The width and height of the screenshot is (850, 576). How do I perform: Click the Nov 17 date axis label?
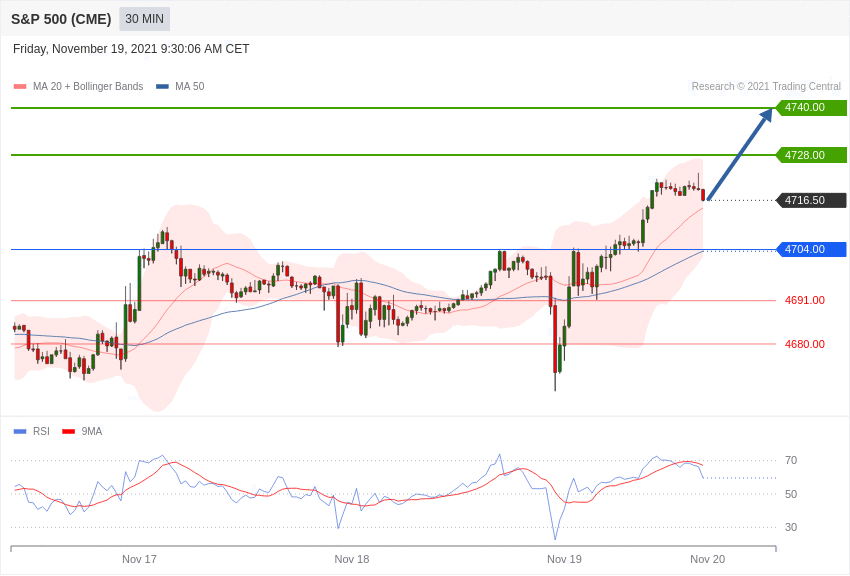click(139, 559)
